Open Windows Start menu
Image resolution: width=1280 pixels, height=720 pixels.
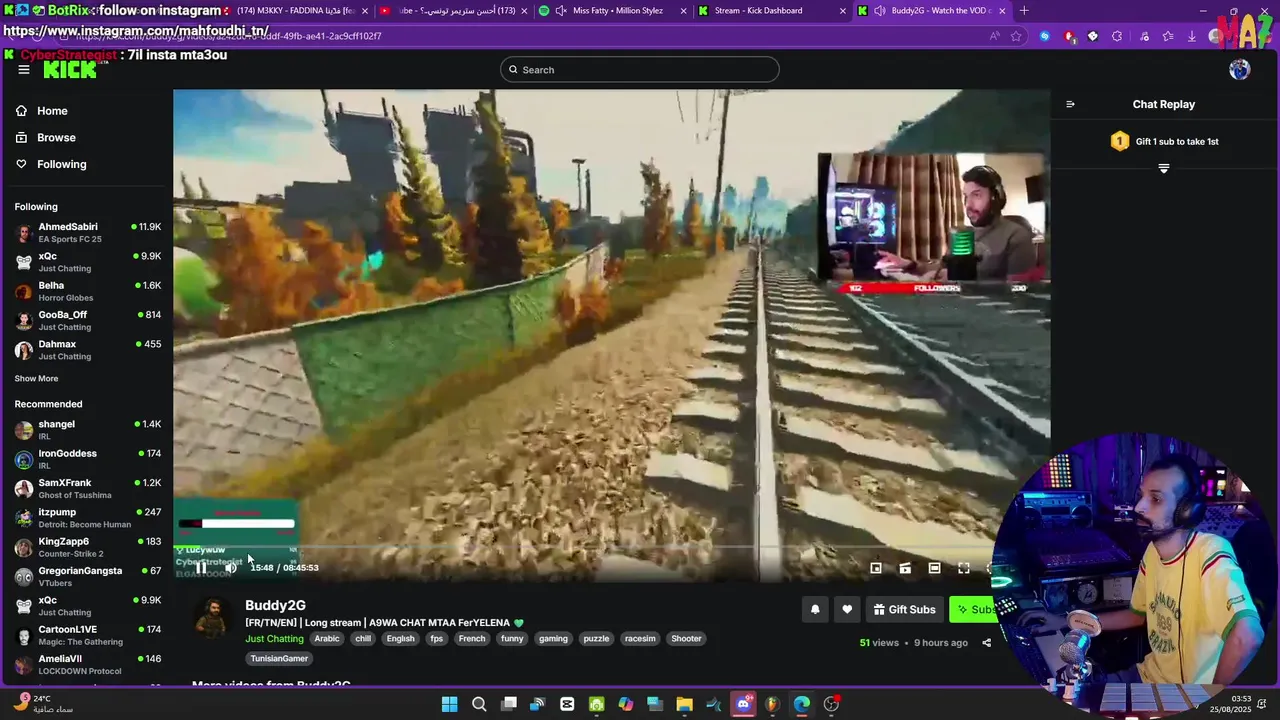coord(450,704)
